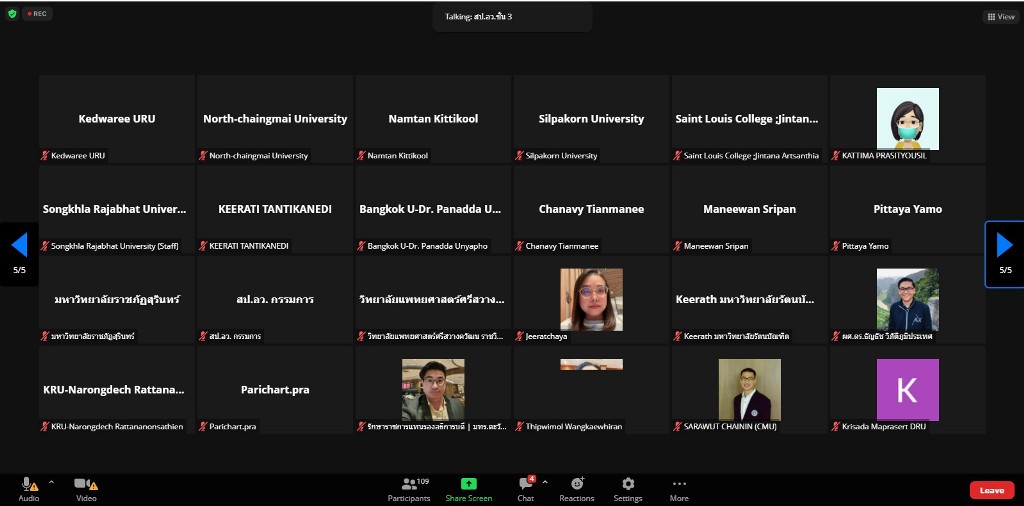Image resolution: width=1024 pixels, height=506 pixels.
Task: Select Jeeraschaya's video thumbnail
Action: [591, 299]
